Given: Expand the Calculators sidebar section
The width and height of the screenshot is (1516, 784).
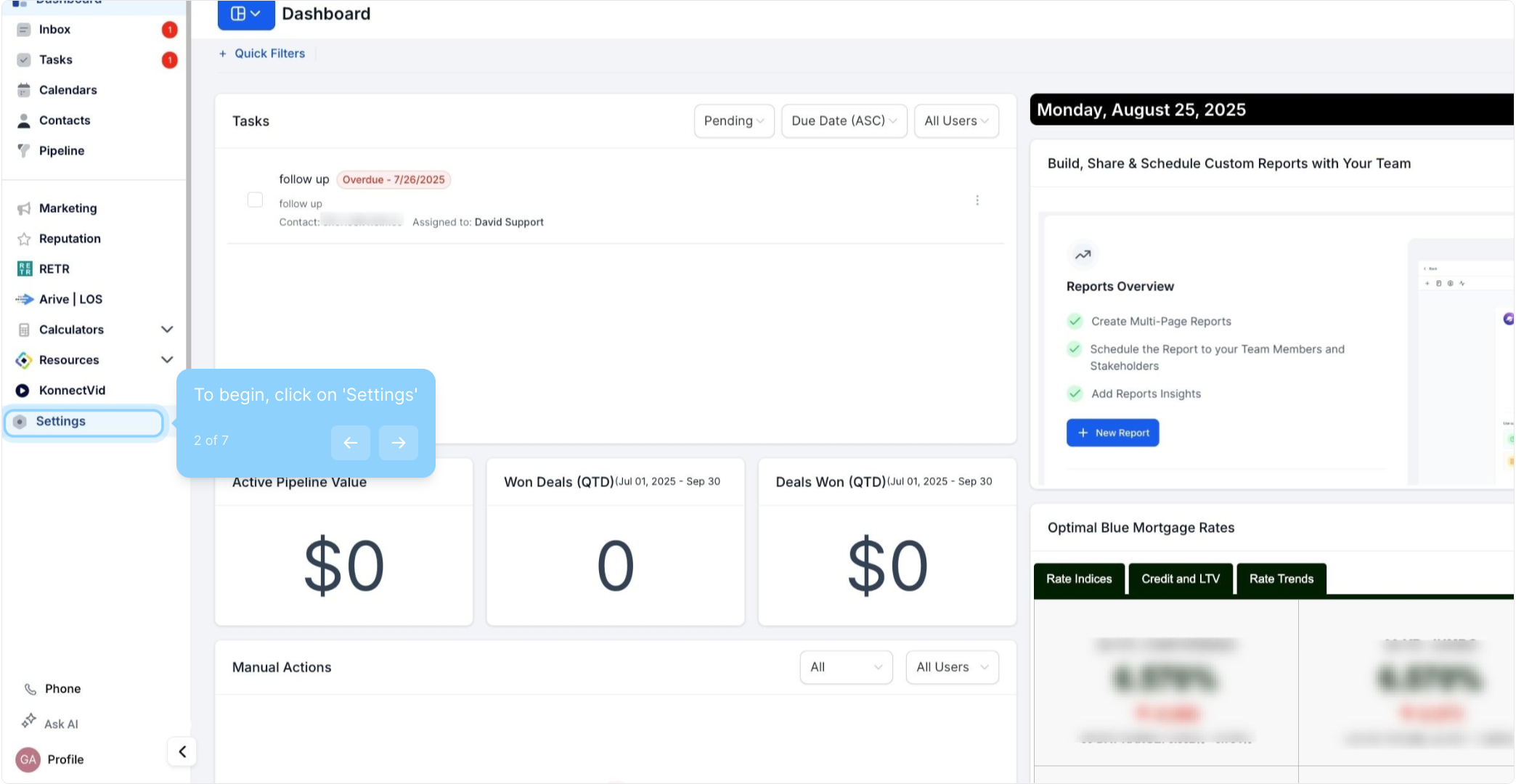Looking at the screenshot, I should 167,330.
